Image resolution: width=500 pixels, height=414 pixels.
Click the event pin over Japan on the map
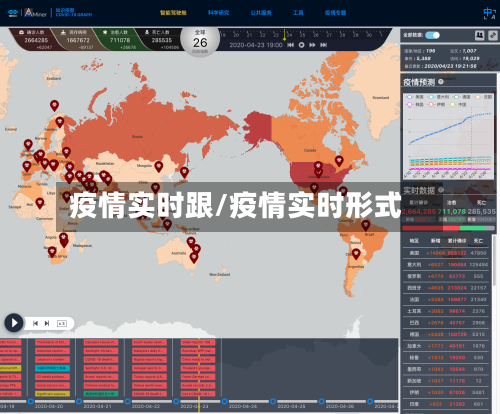[x=184, y=172]
